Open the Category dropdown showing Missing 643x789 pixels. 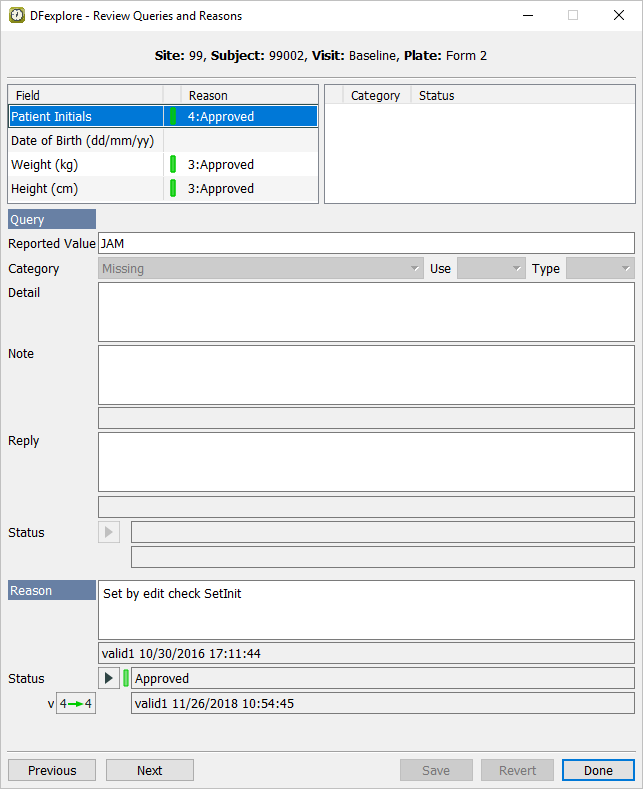(261, 269)
